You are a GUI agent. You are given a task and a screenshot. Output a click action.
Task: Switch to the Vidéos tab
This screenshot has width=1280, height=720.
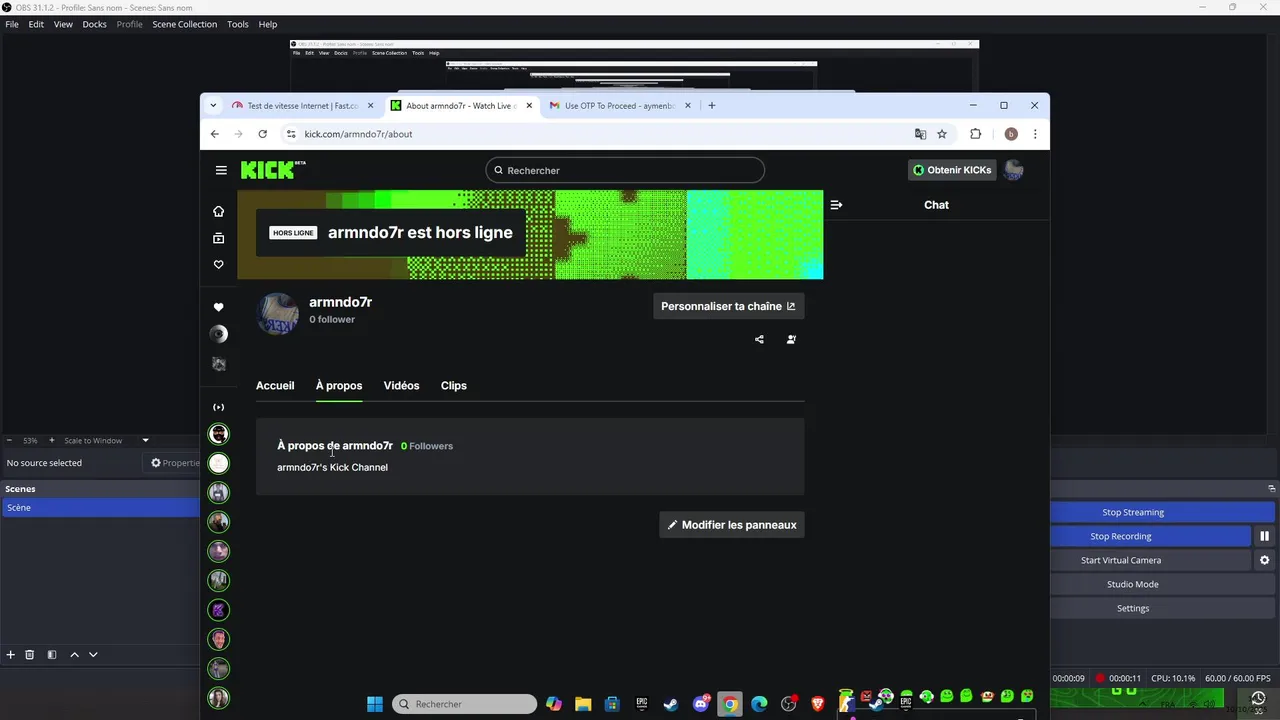401,385
